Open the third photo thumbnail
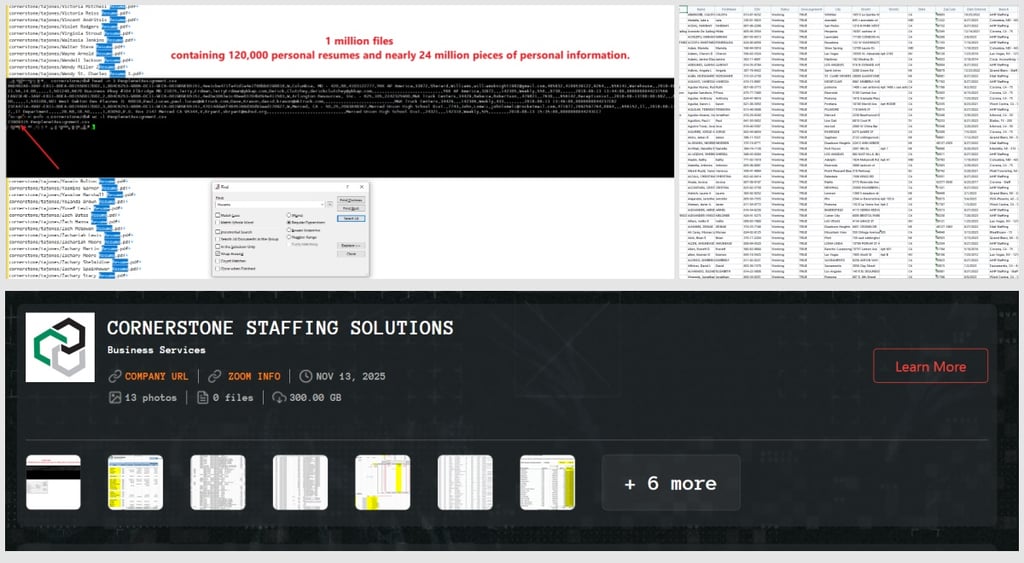 (218, 483)
